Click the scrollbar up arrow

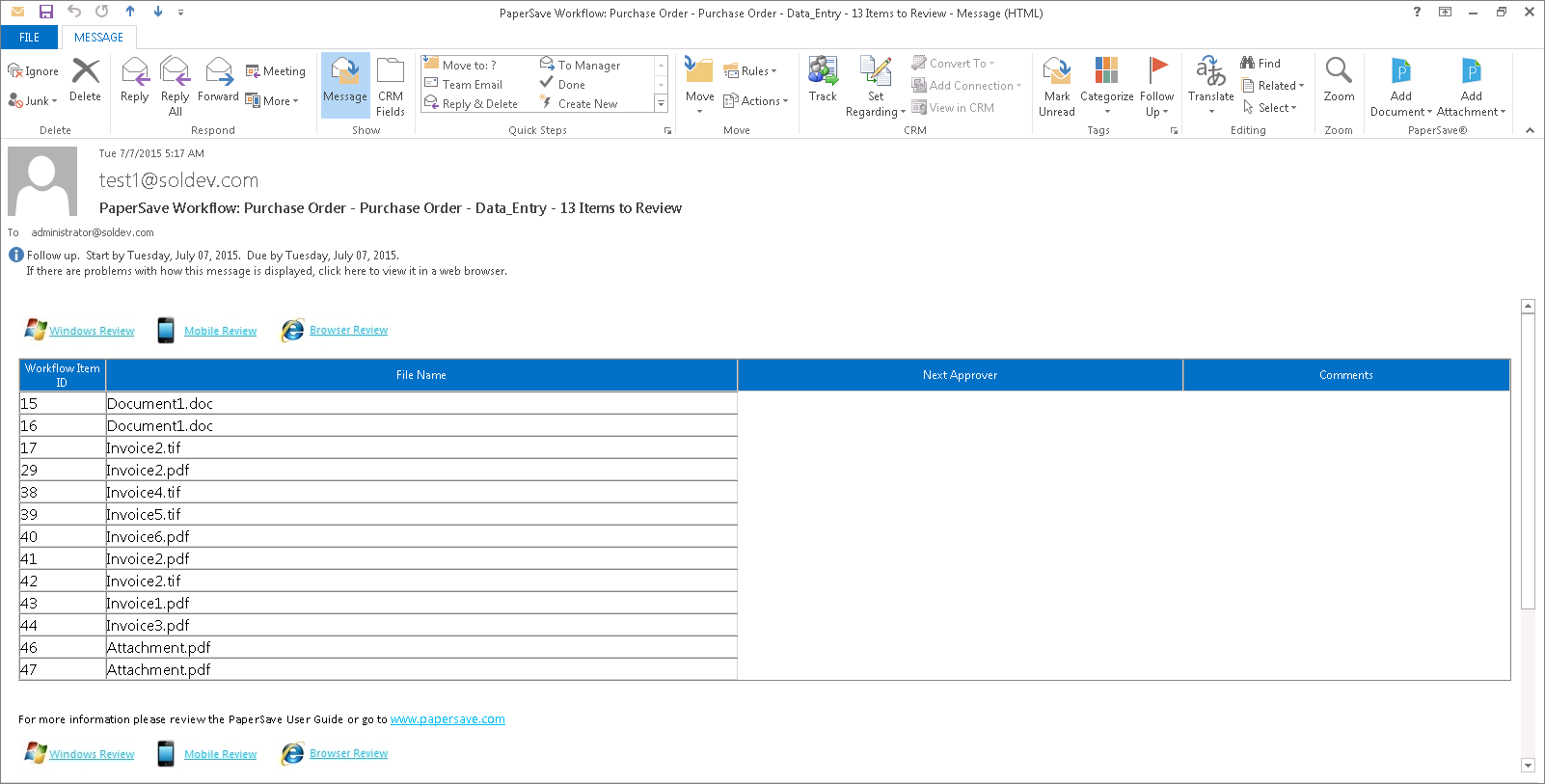tap(1528, 307)
